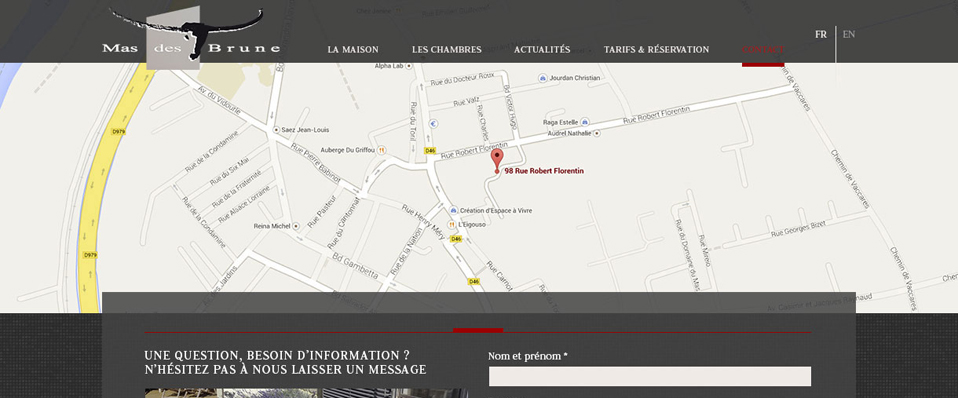
Task: Open the La Maison menu
Action: coord(353,50)
